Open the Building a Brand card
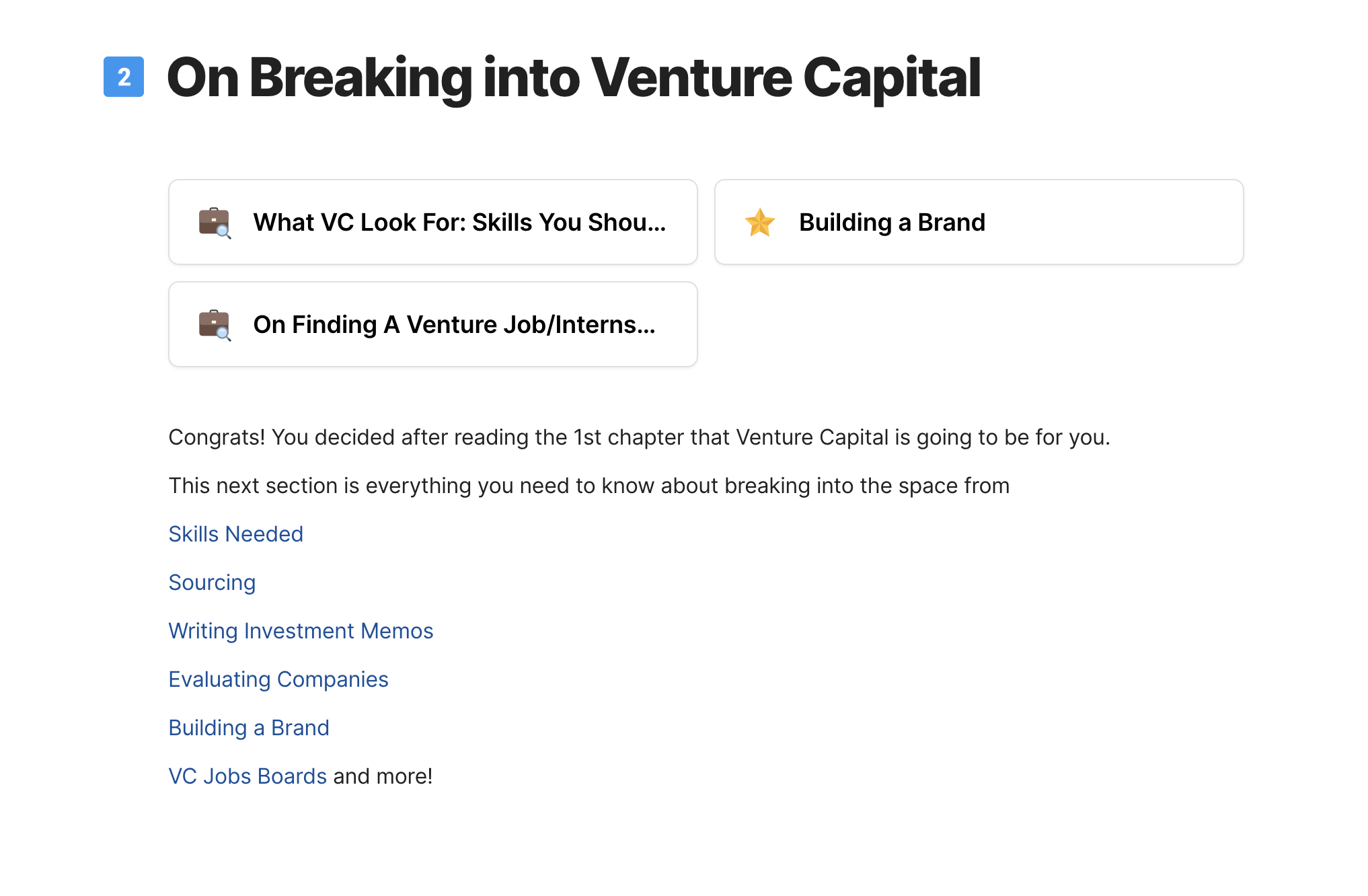The width and height of the screenshot is (1368, 896). click(979, 222)
